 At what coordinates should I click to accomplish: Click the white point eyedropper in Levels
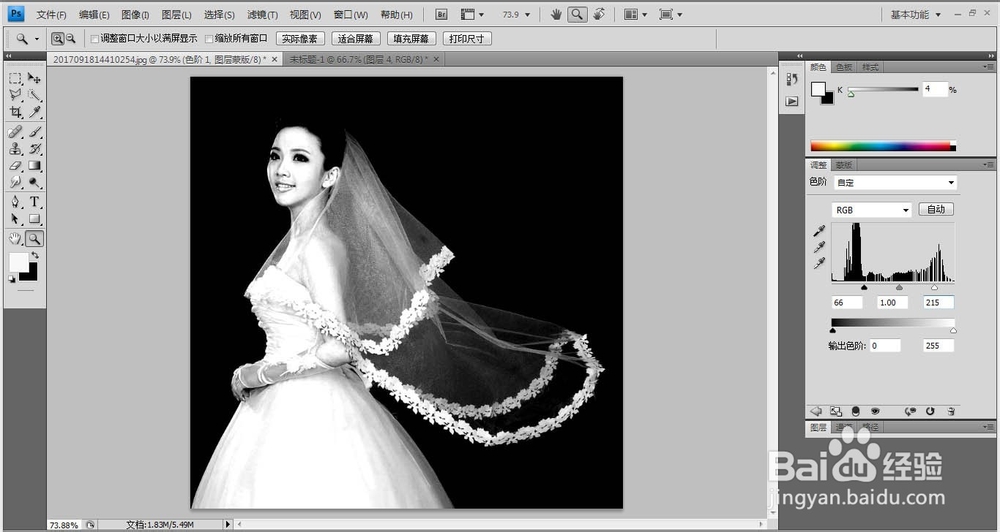pos(820,263)
